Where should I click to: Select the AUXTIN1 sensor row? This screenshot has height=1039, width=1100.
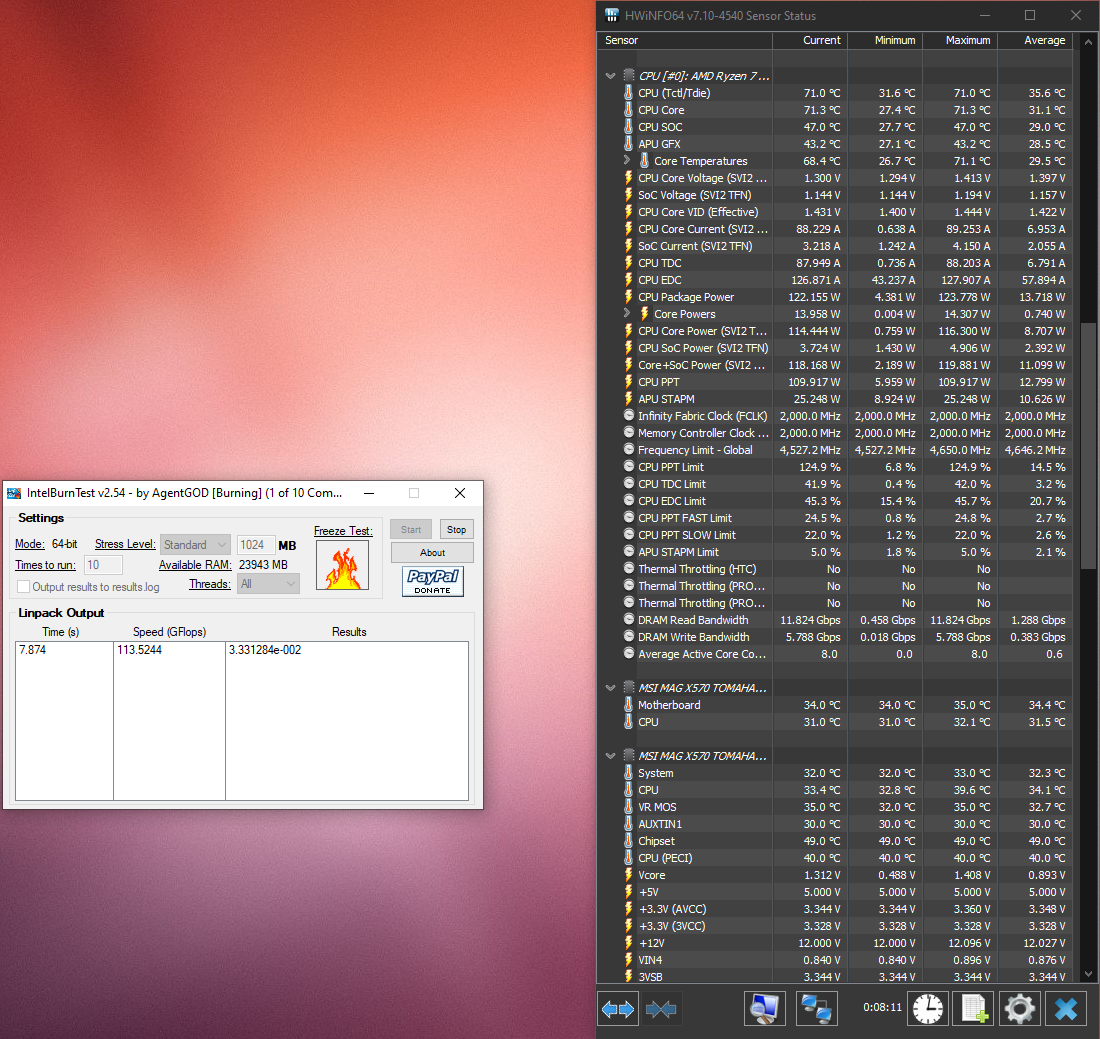(x=835, y=824)
